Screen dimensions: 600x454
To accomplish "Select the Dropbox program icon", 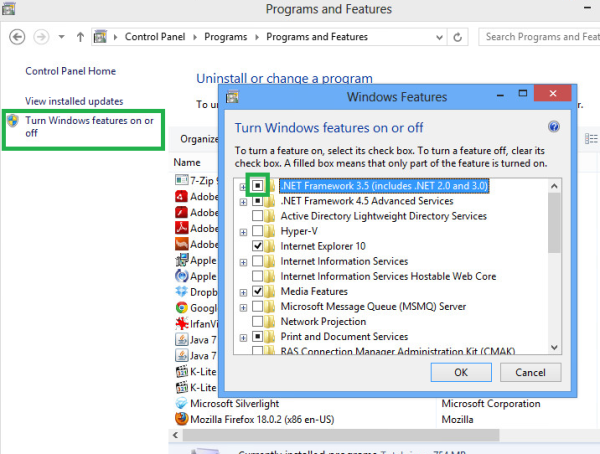I will click(x=181, y=292).
